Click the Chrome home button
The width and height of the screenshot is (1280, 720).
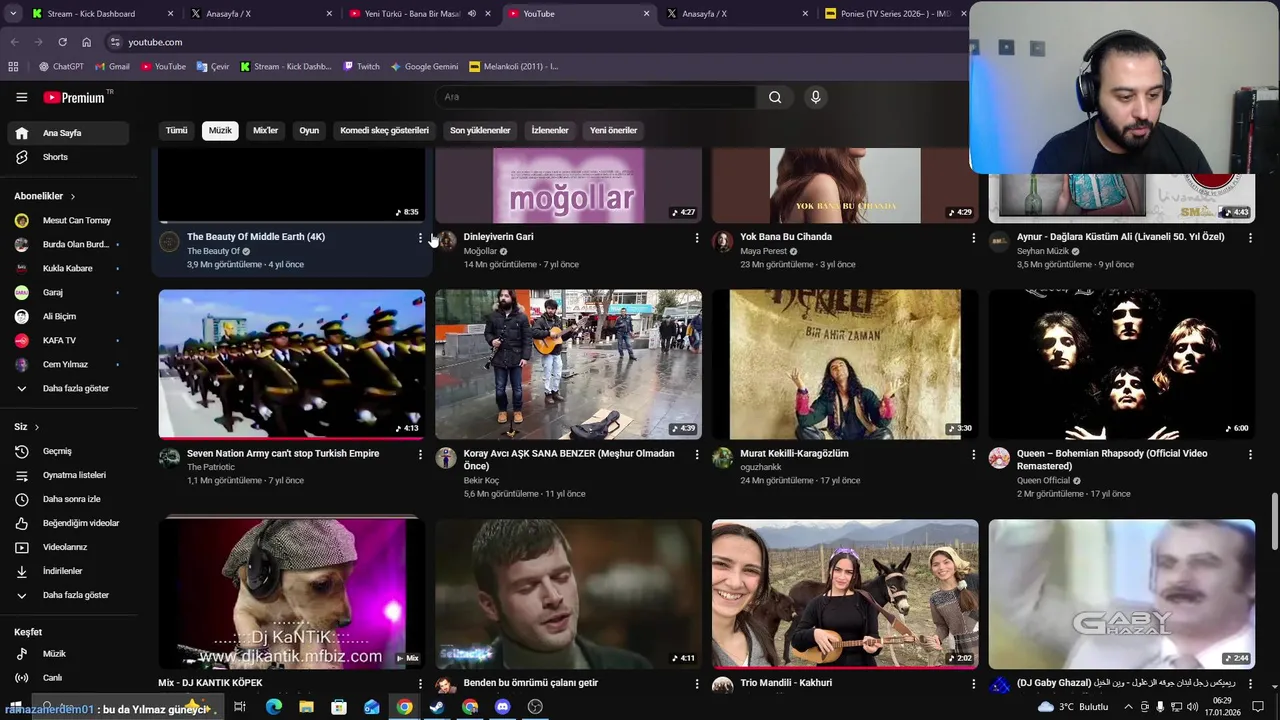tap(86, 42)
